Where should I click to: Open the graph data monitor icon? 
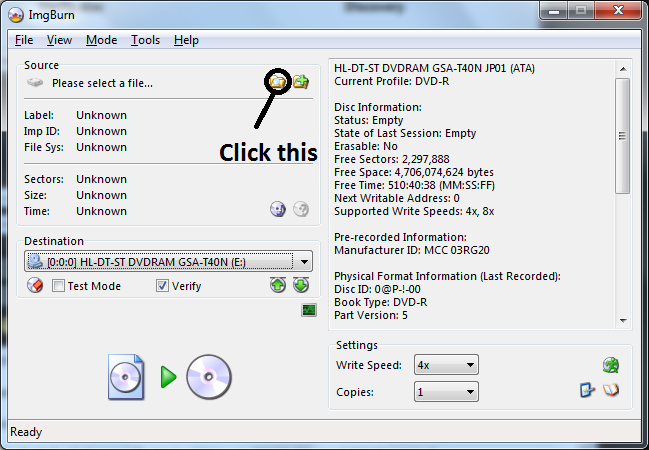pyautogui.click(x=309, y=310)
